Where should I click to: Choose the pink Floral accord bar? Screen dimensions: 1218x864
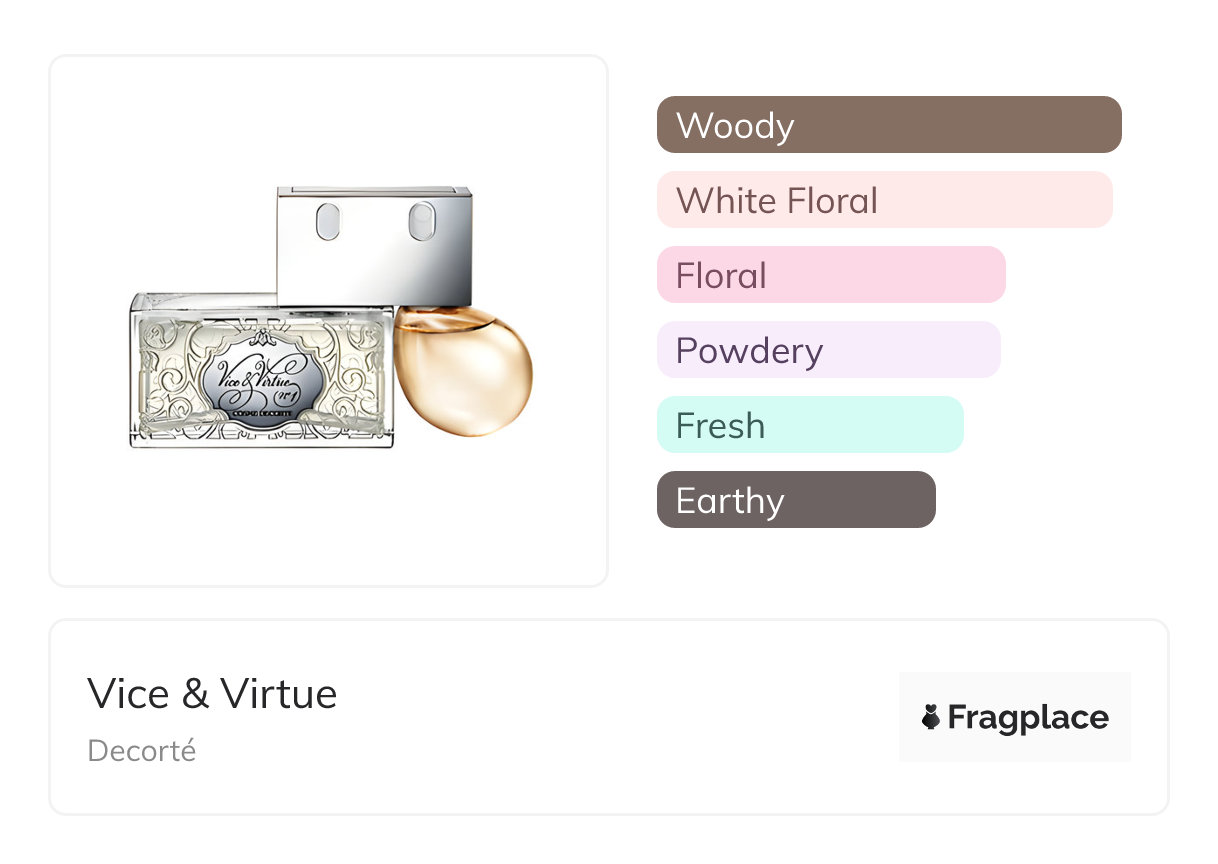(830, 275)
